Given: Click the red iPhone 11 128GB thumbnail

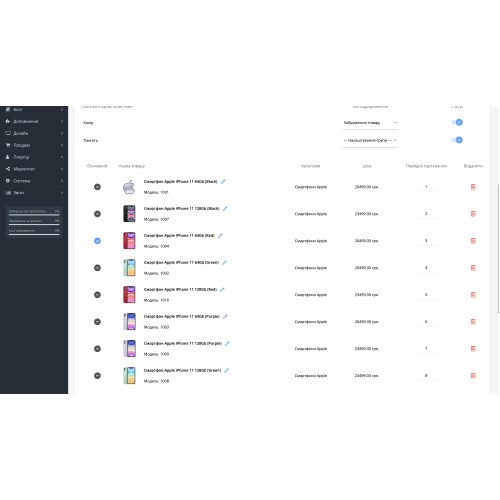Looking at the screenshot, I should (129, 295).
